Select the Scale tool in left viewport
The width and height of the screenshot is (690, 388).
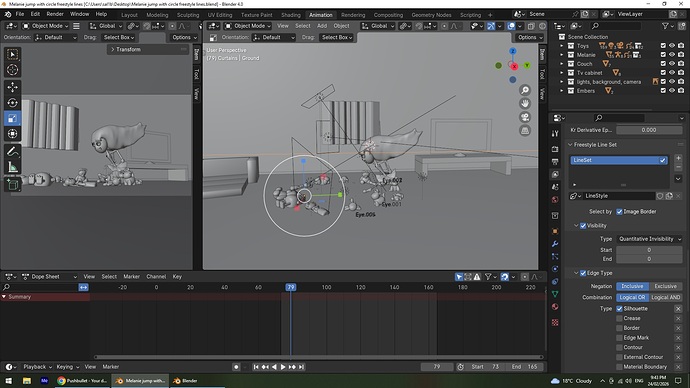pos(12,118)
